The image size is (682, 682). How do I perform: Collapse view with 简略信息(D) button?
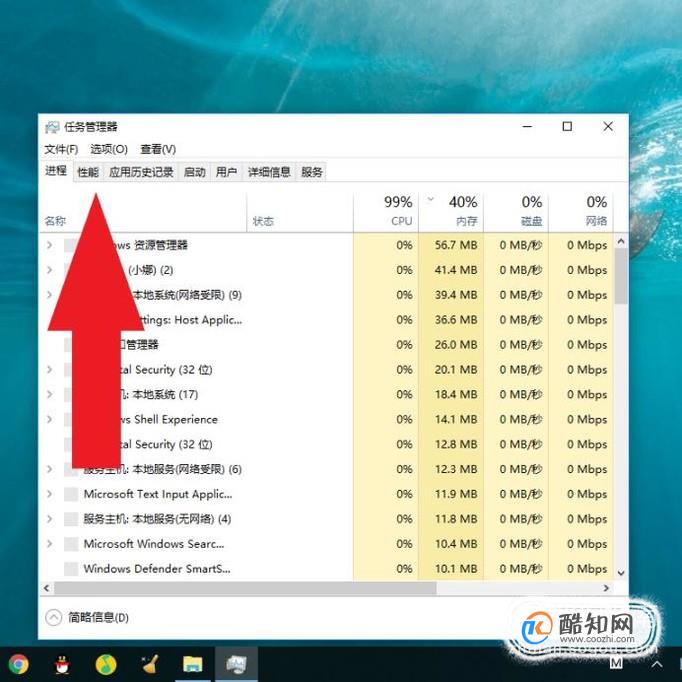[x=87, y=618]
